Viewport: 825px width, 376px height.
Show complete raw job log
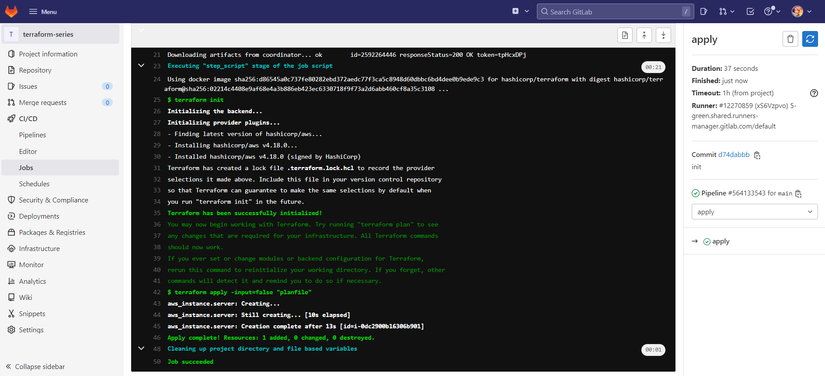pyautogui.click(x=625, y=35)
